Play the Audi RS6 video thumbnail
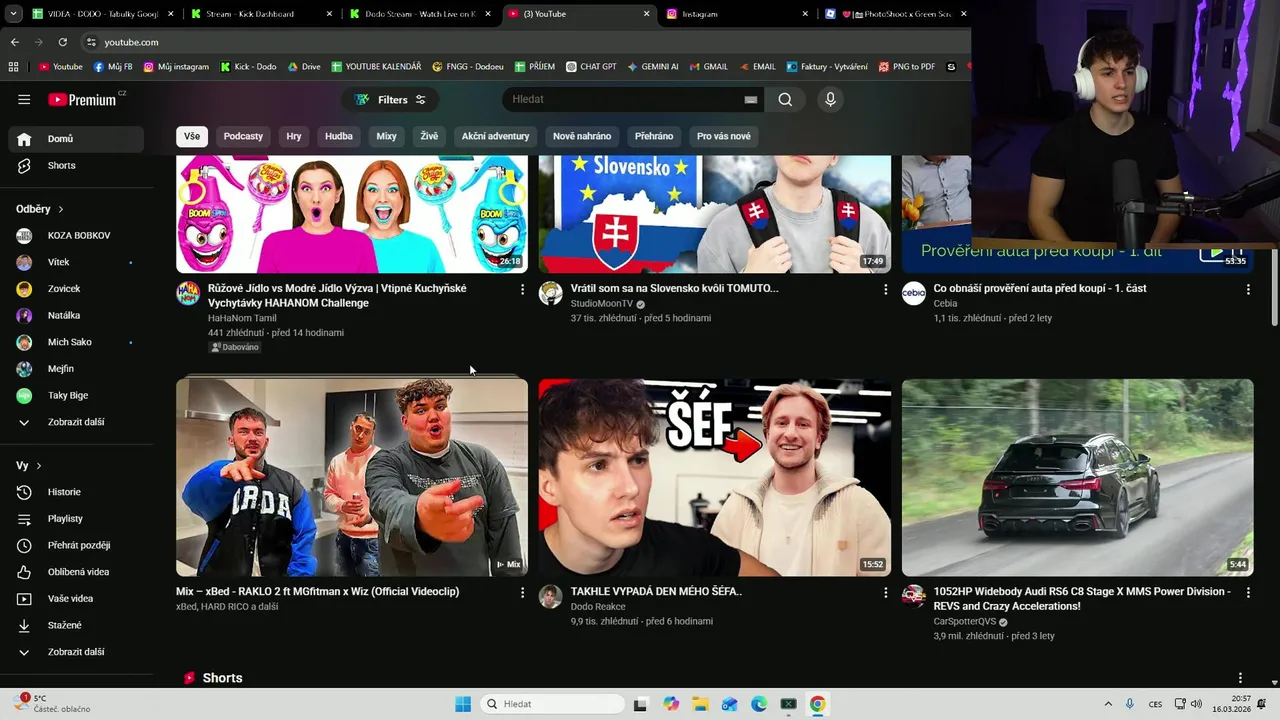The image size is (1280, 720). 1078,477
